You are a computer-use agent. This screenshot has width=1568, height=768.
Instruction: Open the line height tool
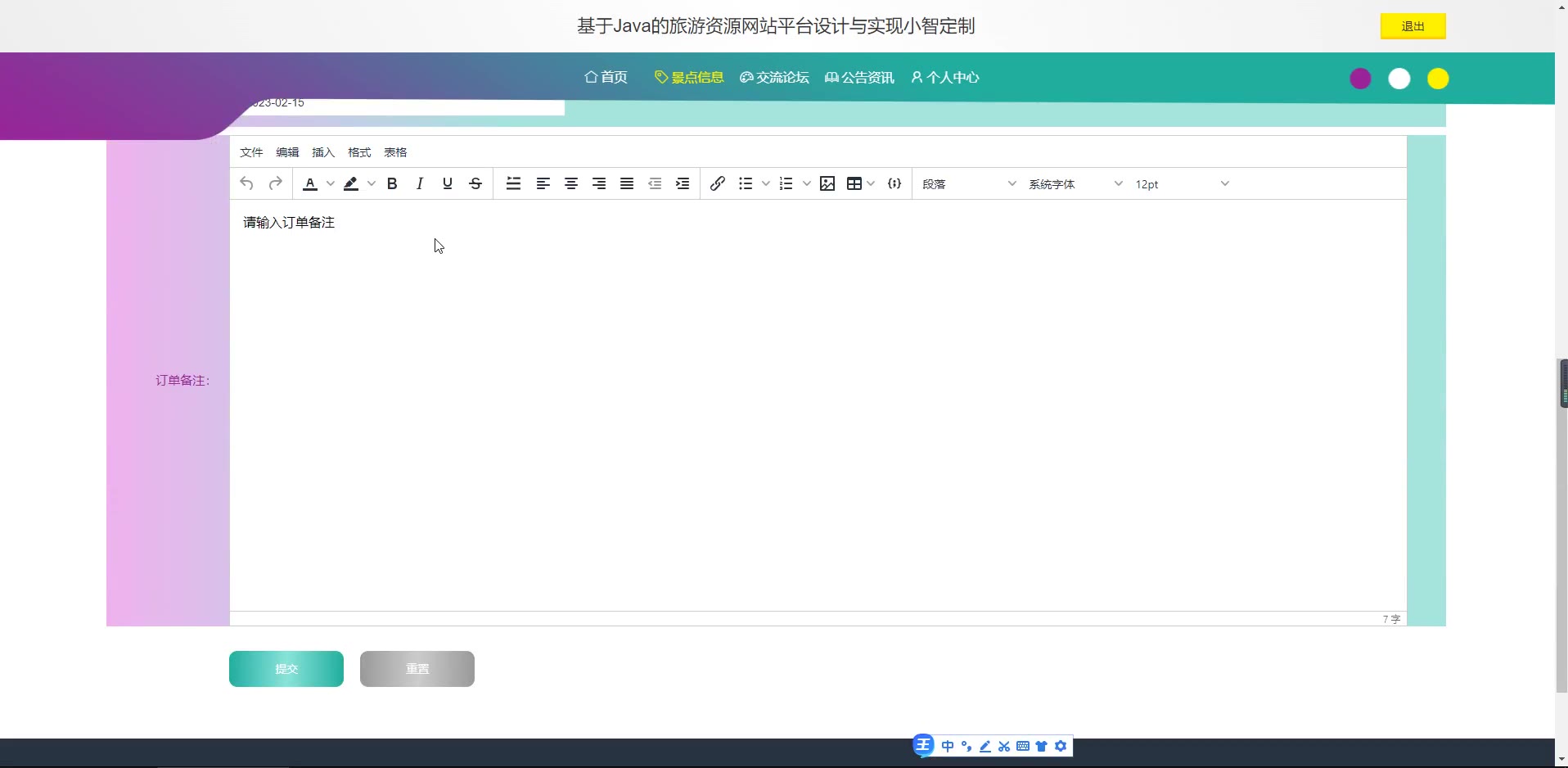pyautogui.click(x=514, y=183)
